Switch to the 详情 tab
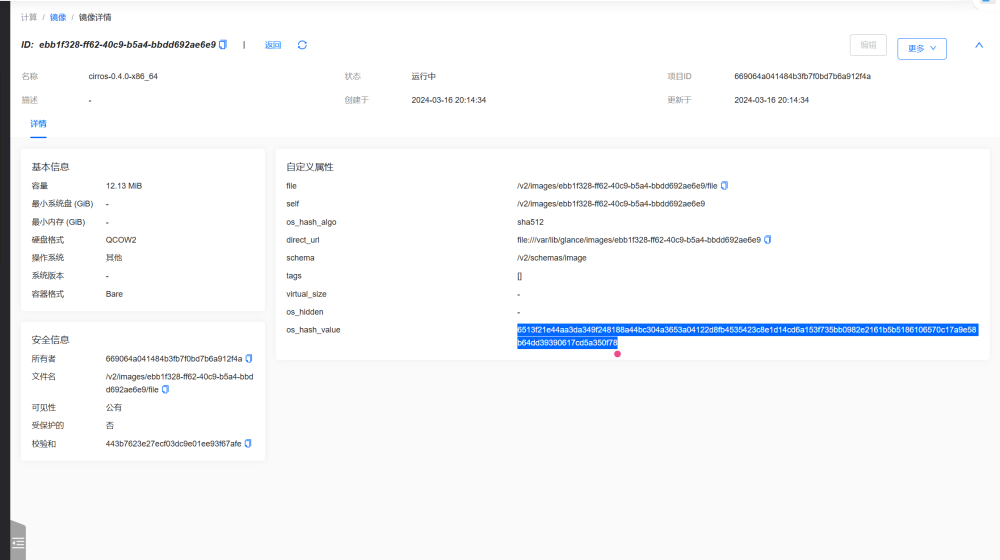 pos(38,124)
